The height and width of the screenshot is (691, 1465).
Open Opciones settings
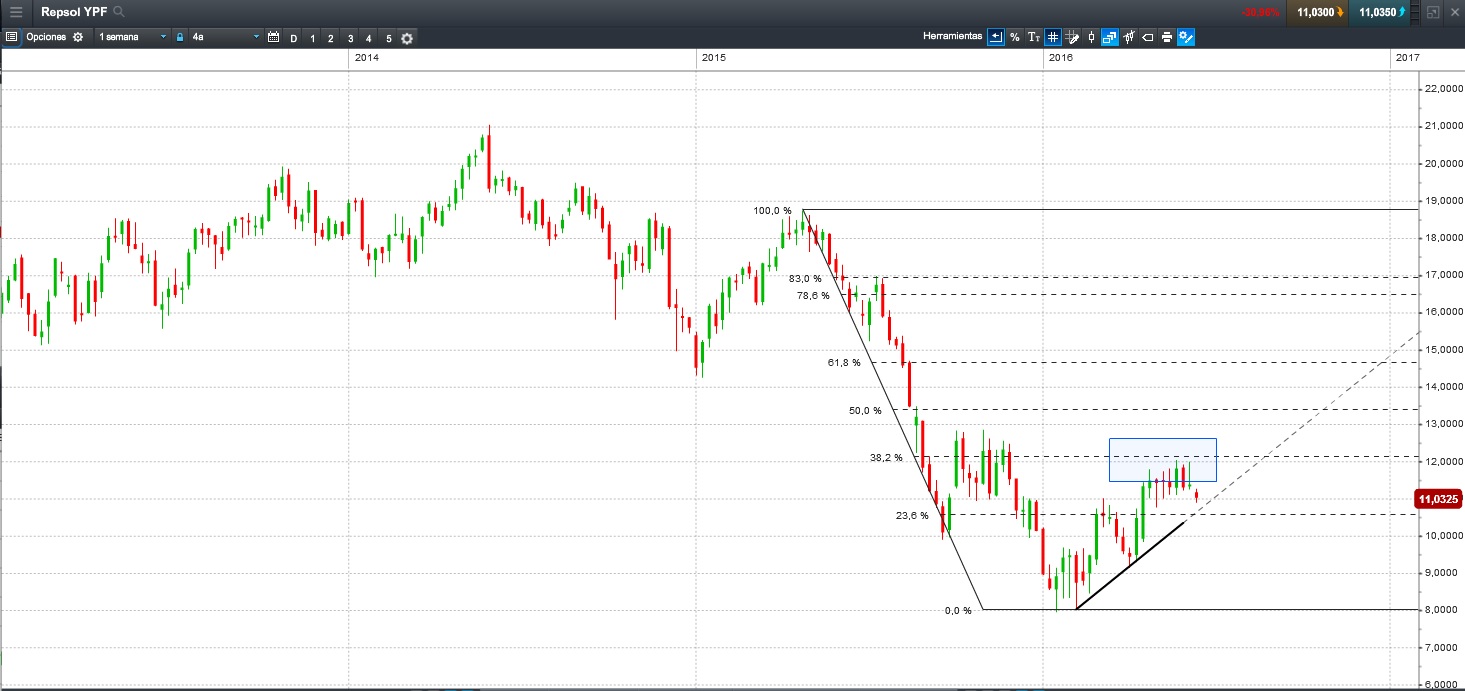coord(55,37)
